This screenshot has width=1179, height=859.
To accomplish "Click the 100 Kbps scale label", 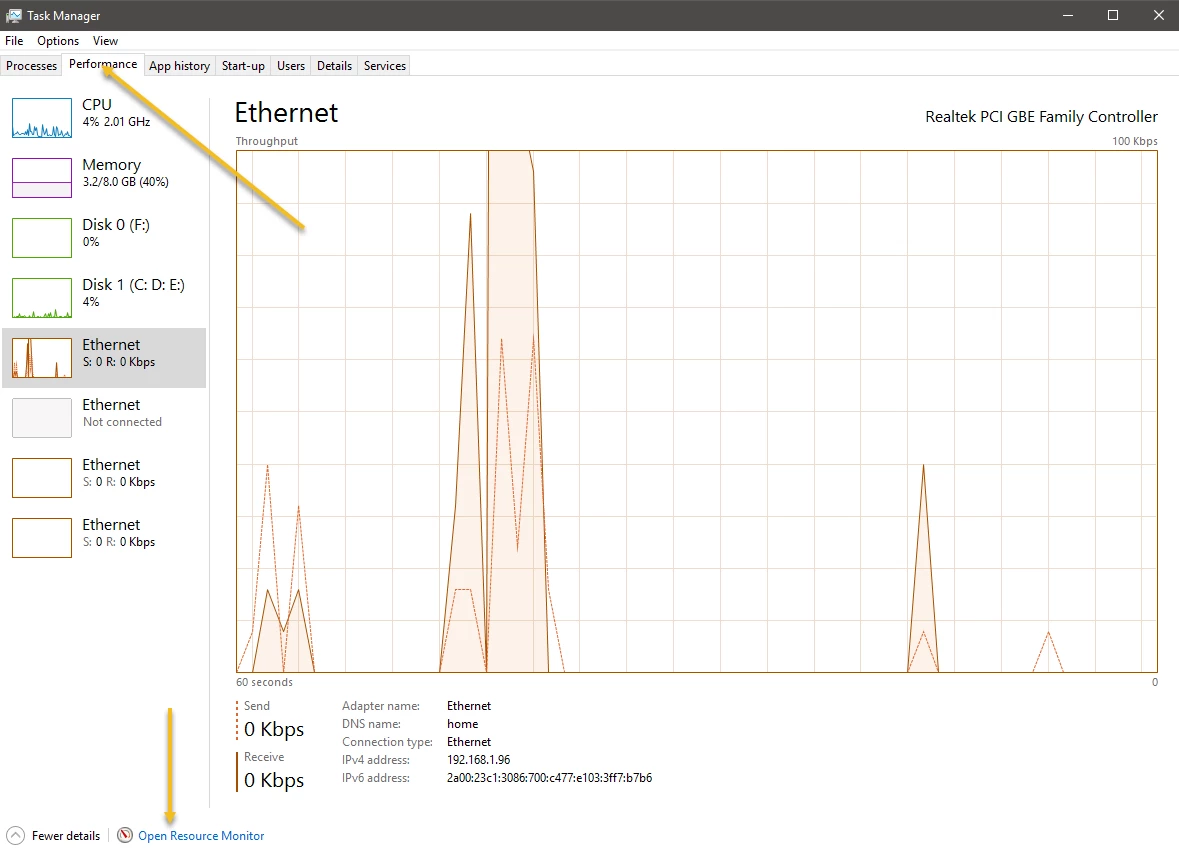I will [1135, 141].
